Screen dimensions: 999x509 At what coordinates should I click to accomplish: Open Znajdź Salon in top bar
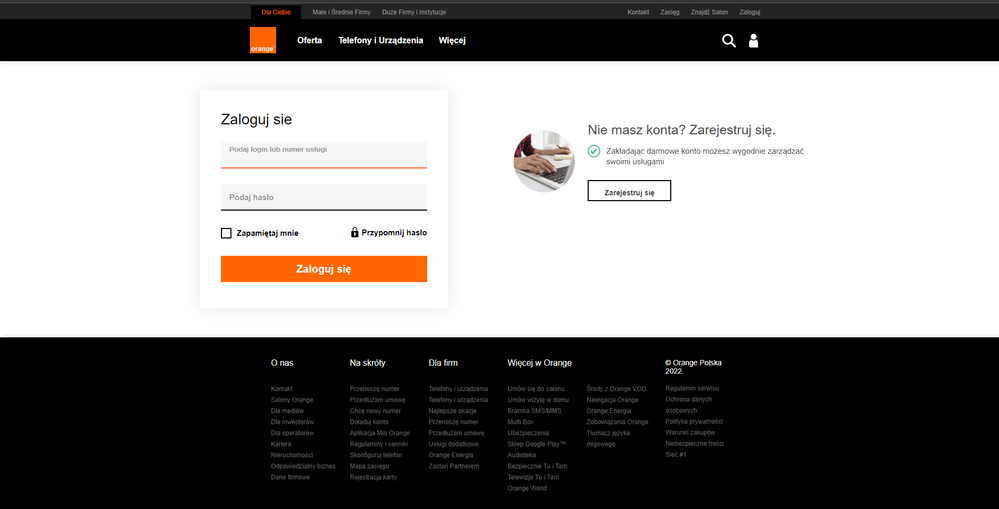click(707, 12)
